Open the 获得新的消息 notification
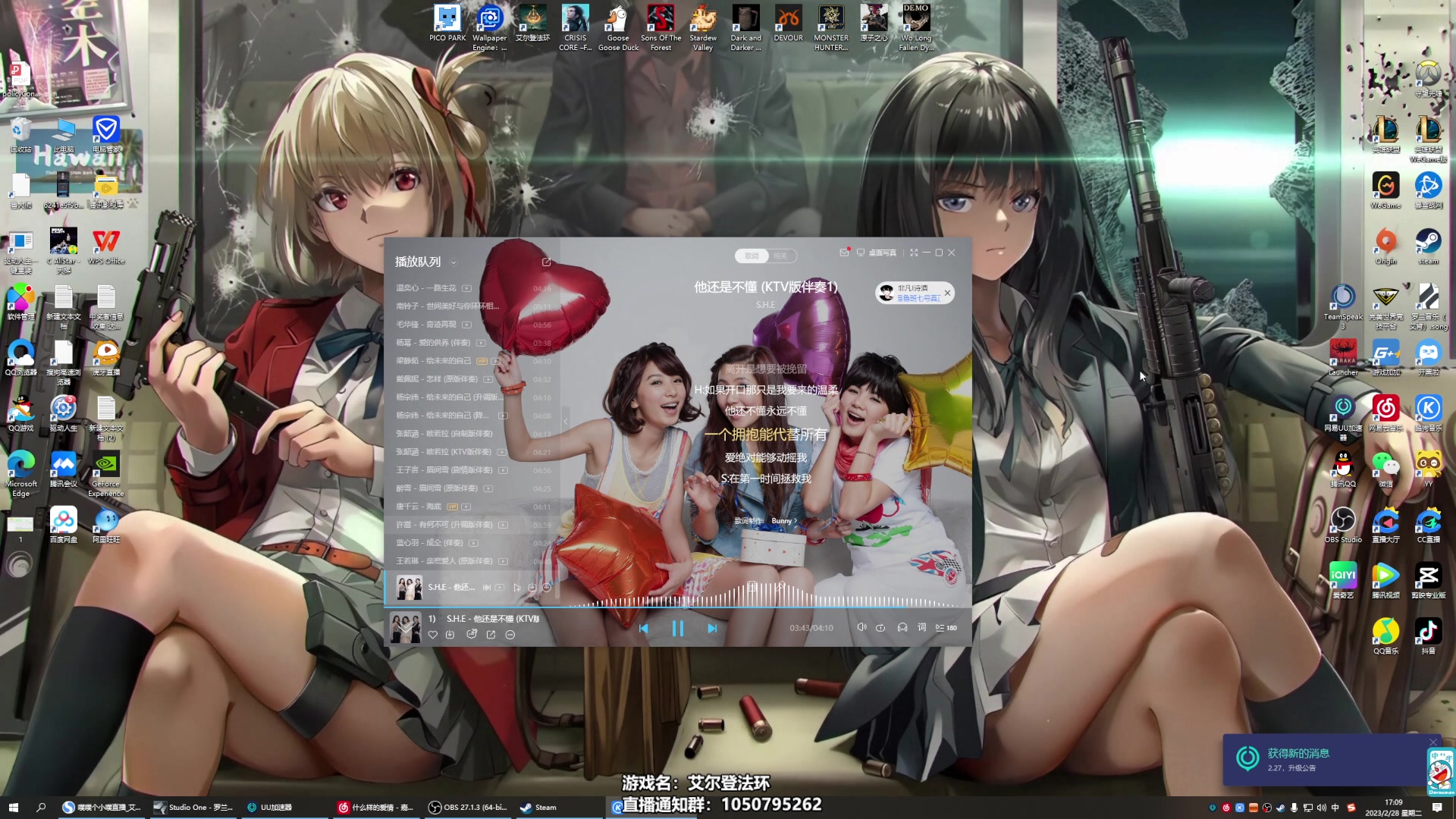This screenshot has height=819, width=1456. 1326,760
